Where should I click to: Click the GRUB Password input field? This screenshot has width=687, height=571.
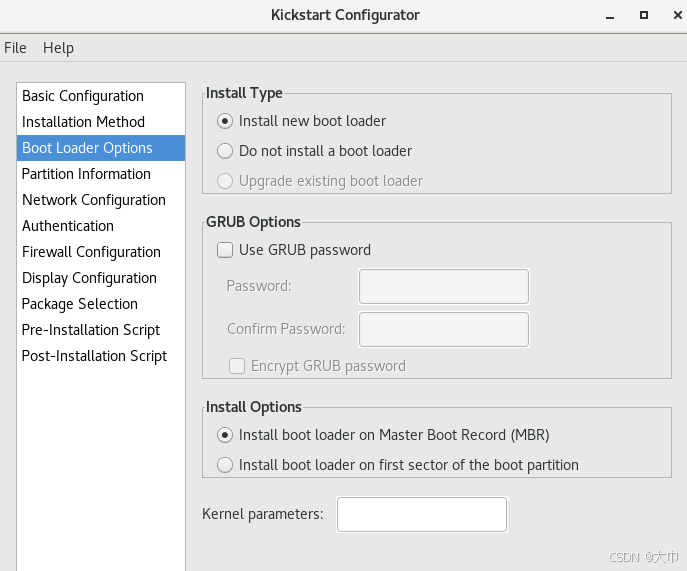pos(444,287)
